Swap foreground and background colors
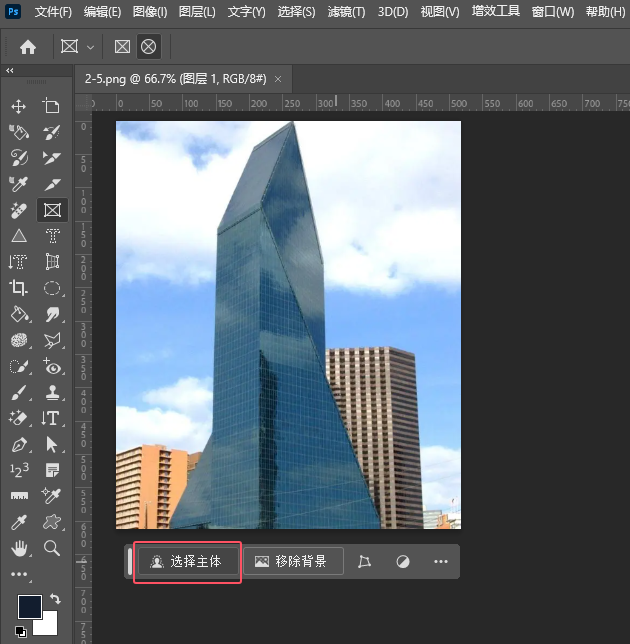The height and width of the screenshot is (644, 630). click(54, 599)
